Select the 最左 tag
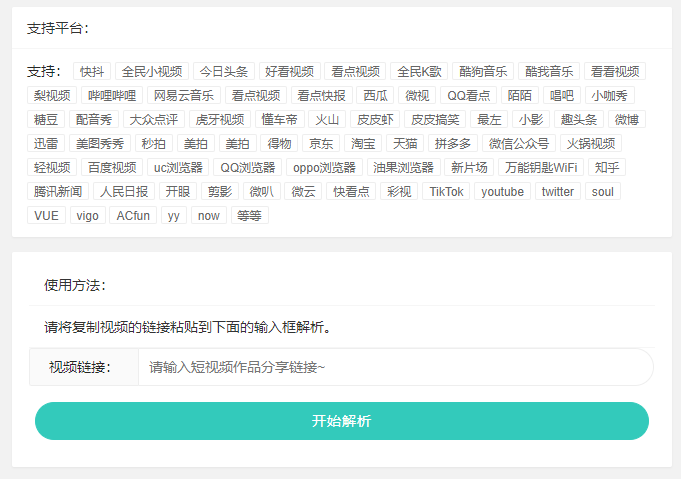Viewport: 681px width, 479px height. (489, 119)
